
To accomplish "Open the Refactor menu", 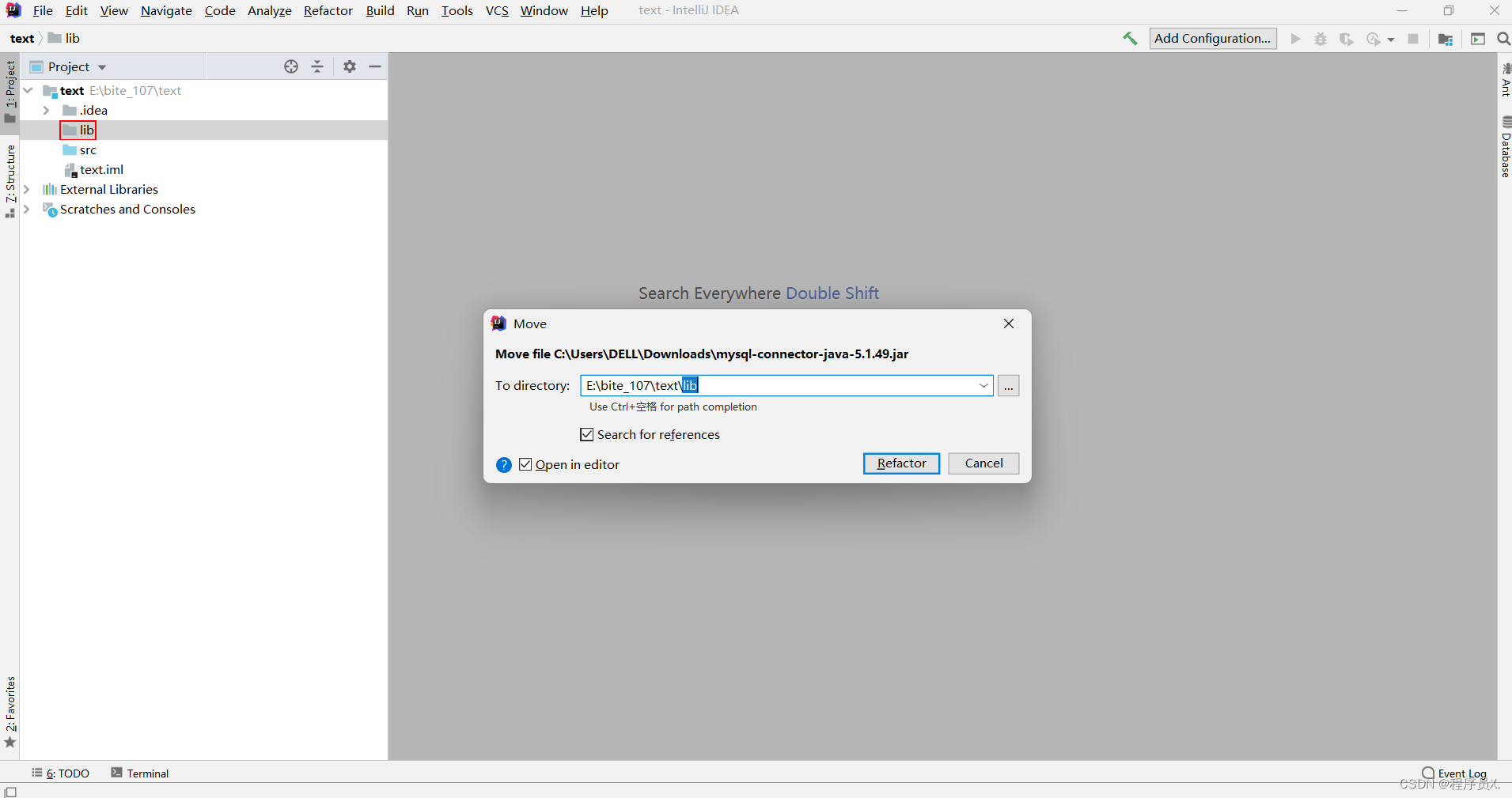I will pyautogui.click(x=328, y=10).
